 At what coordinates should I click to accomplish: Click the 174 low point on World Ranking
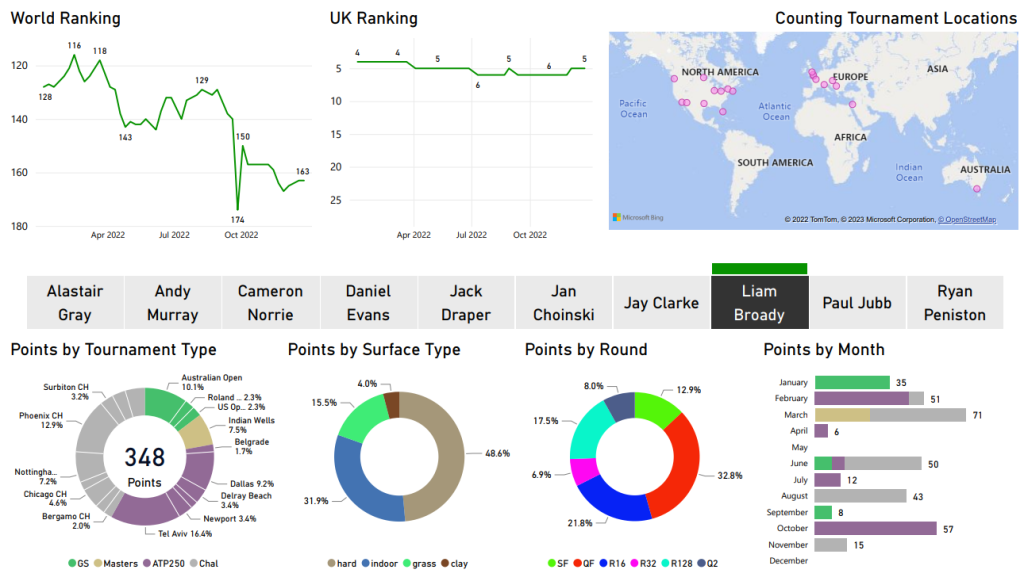pyautogui.click(x=238, y=209)
